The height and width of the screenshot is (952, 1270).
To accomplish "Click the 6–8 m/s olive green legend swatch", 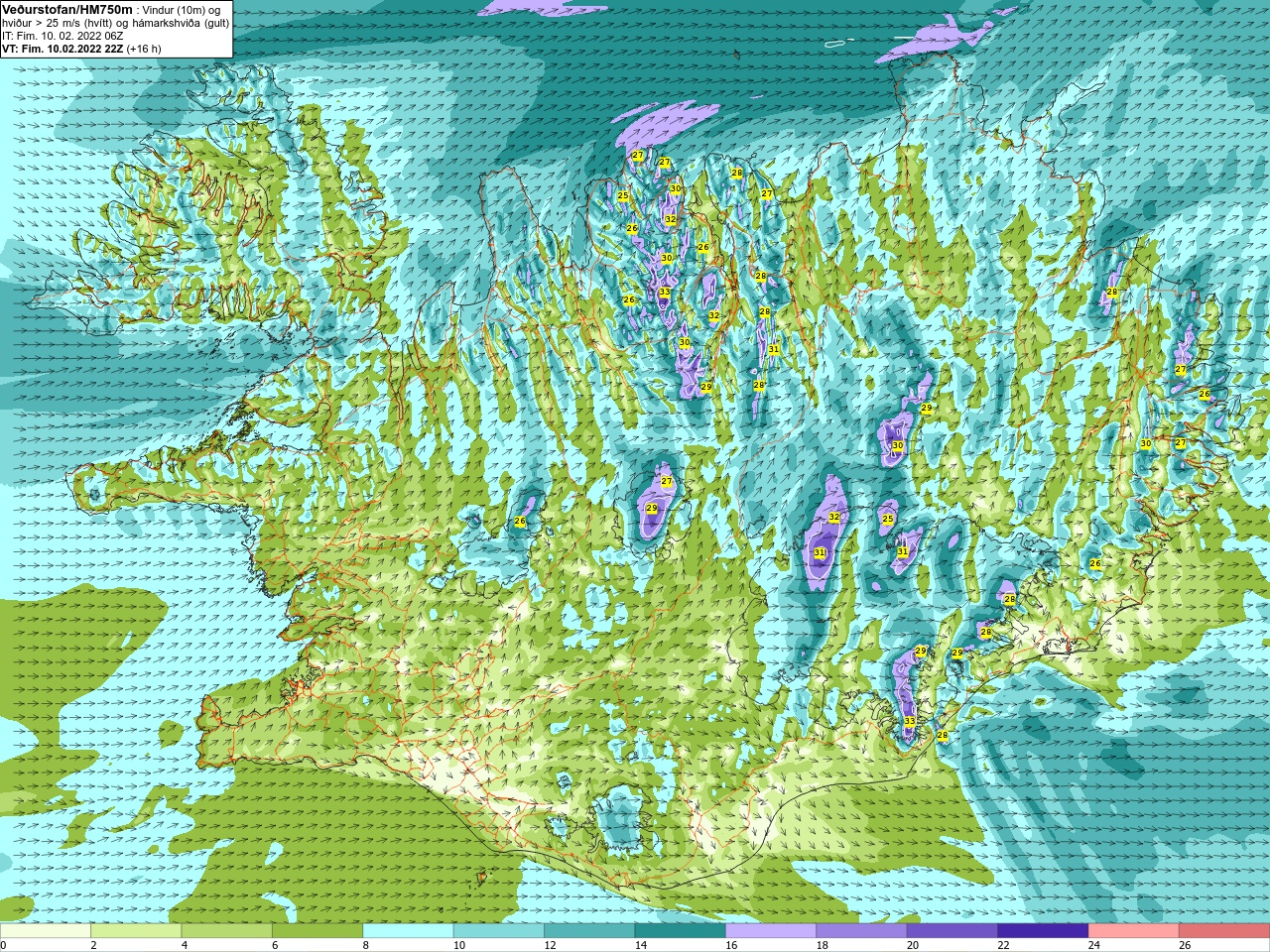I will (x=317, y=931).
